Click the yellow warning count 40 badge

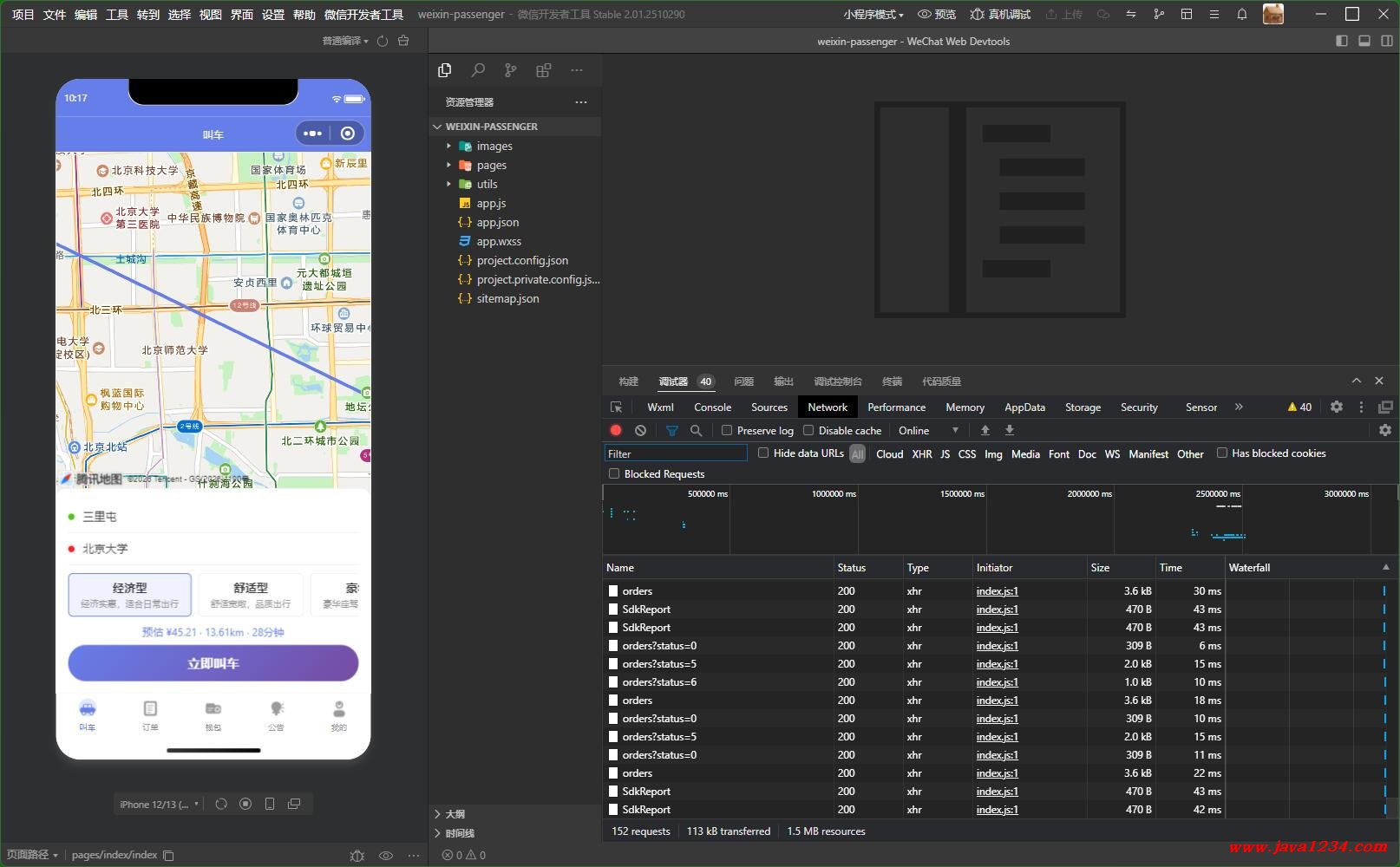point(1299,407)
